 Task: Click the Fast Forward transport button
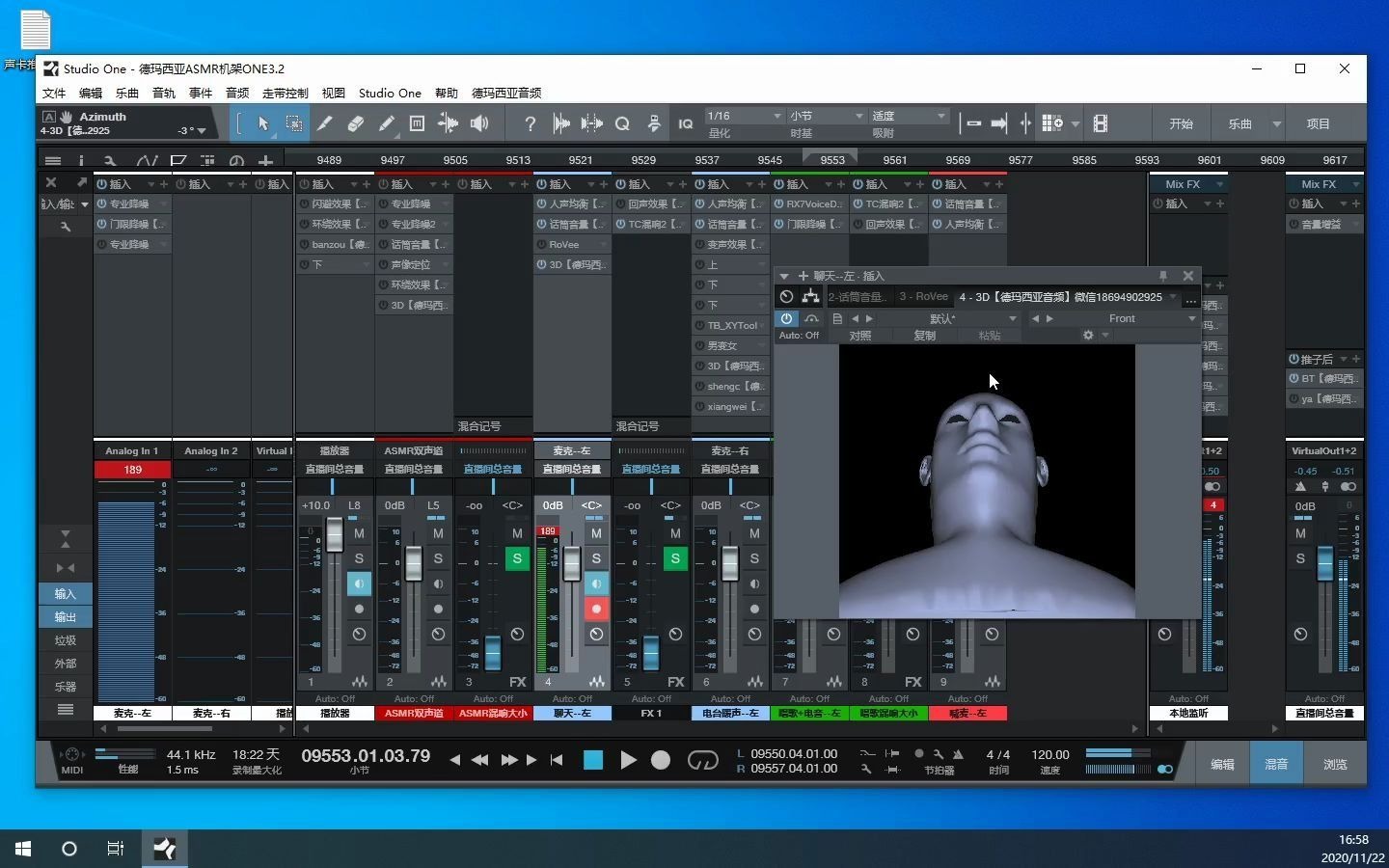tap(508, 760)
